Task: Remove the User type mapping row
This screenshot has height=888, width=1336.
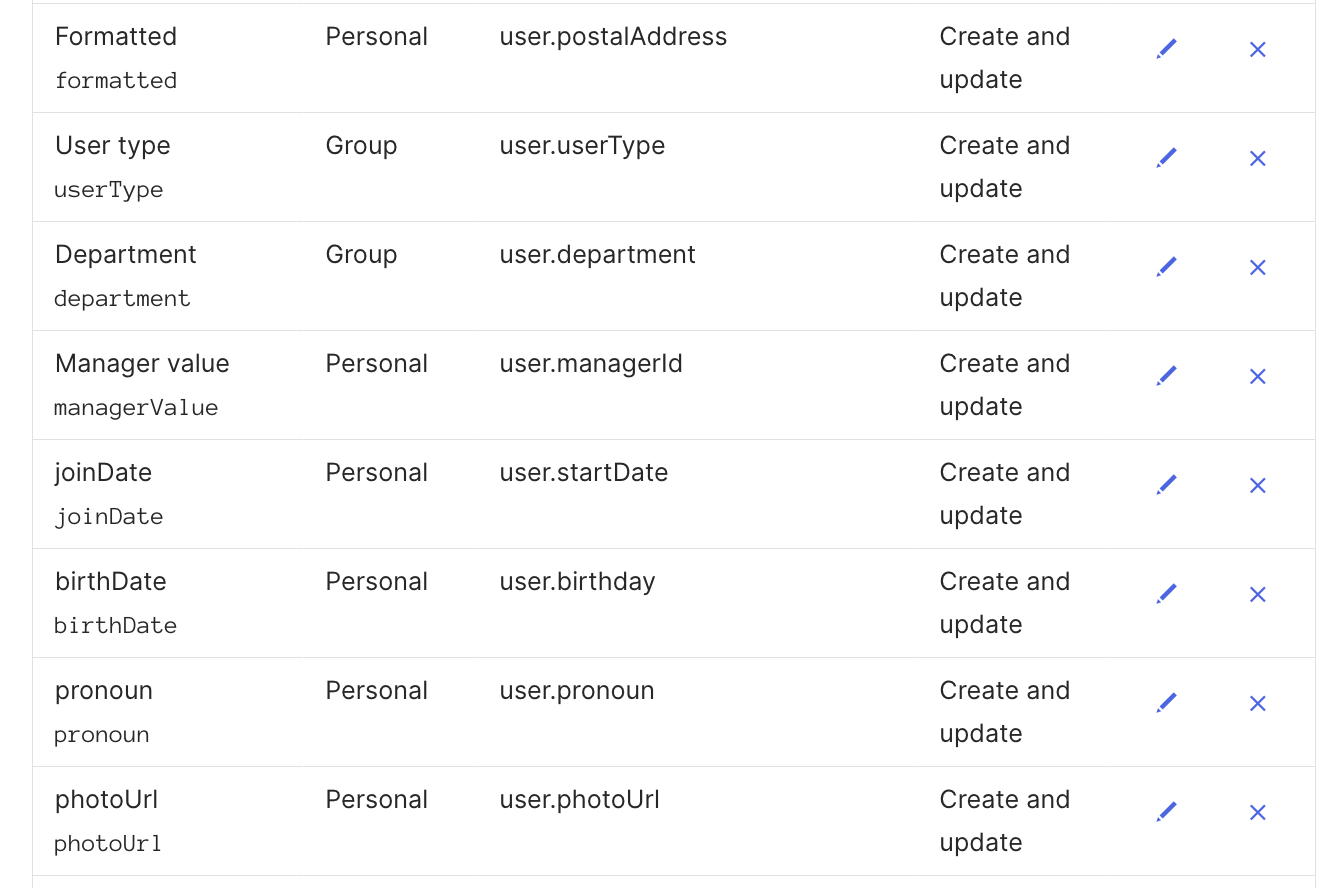Action: point(1258,158)
